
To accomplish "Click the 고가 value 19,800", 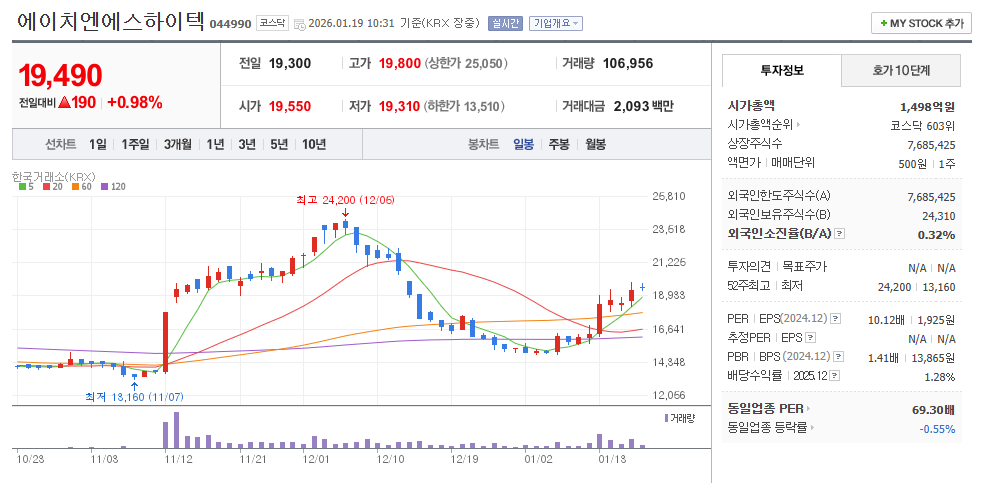I will (x=398, y=64).
